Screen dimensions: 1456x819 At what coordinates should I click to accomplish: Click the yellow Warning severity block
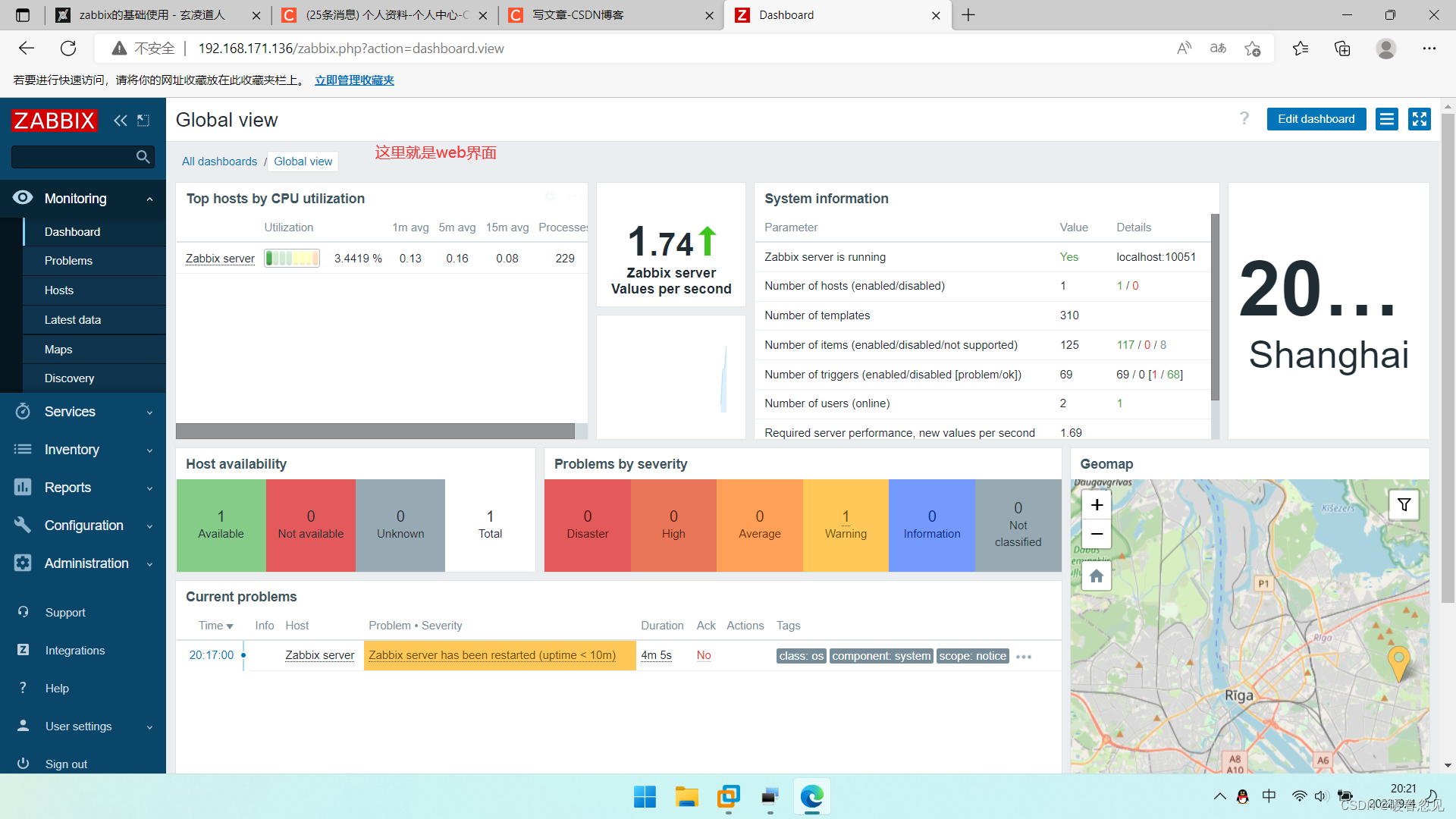(846, 525)
